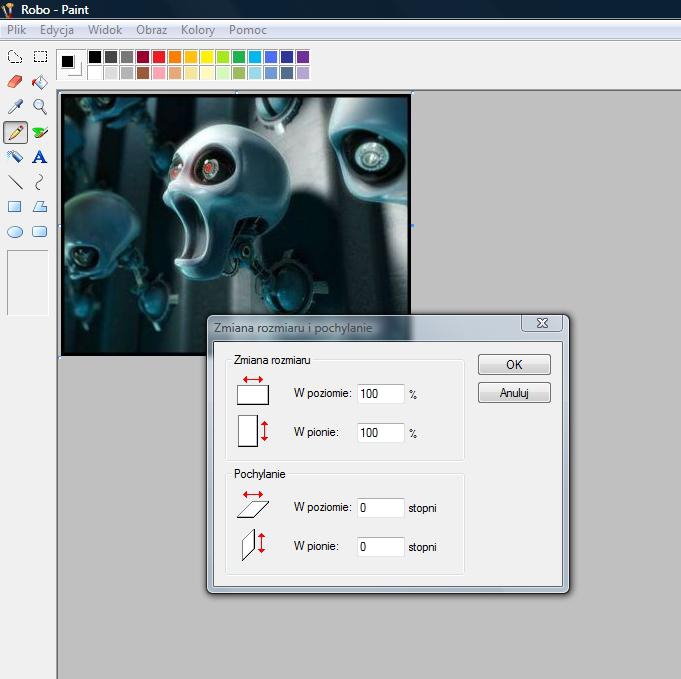Screen dimensions: 681x679
Task: Open the Edycja menu
Action: tap(57, 30)
